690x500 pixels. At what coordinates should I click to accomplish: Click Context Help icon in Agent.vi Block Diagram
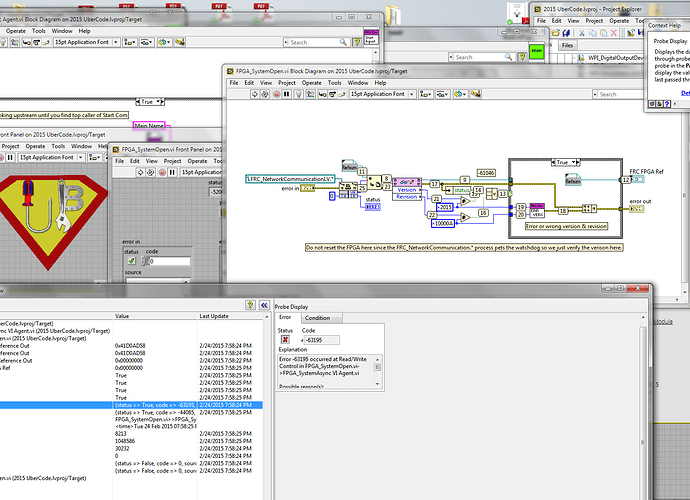[357, 42]
